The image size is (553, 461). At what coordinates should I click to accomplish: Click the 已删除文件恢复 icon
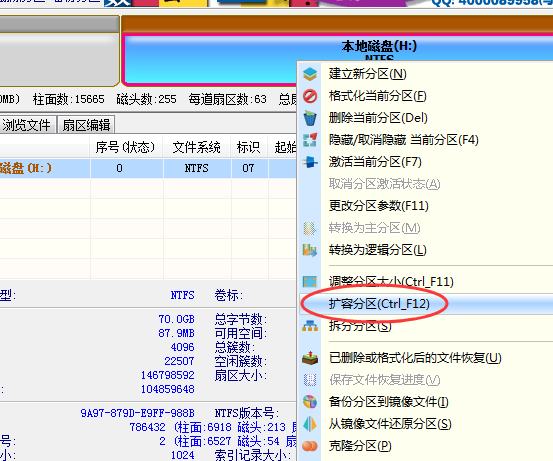[x=310, y=358]
